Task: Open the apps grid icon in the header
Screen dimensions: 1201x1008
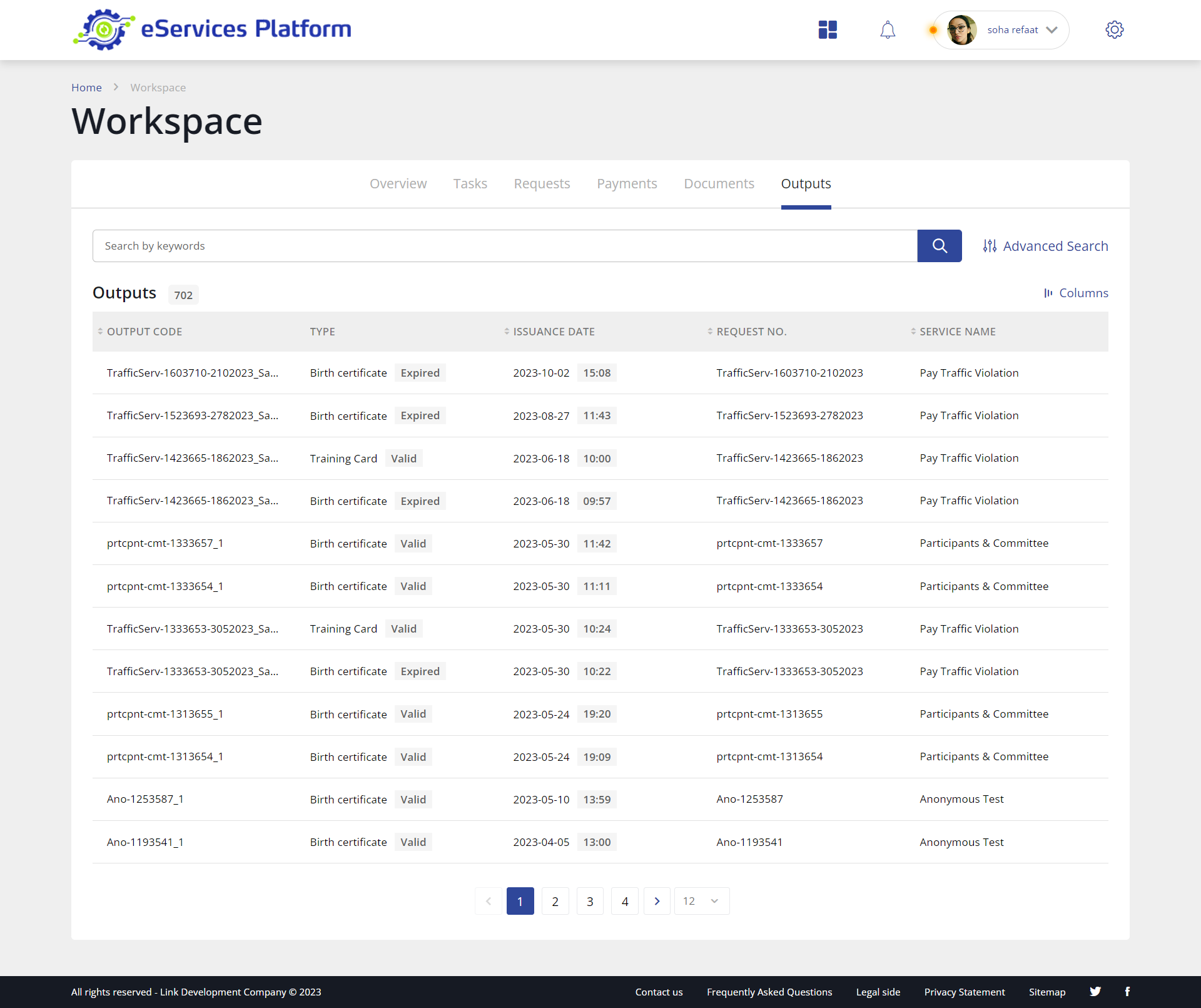Action: [x=827, y=29]
